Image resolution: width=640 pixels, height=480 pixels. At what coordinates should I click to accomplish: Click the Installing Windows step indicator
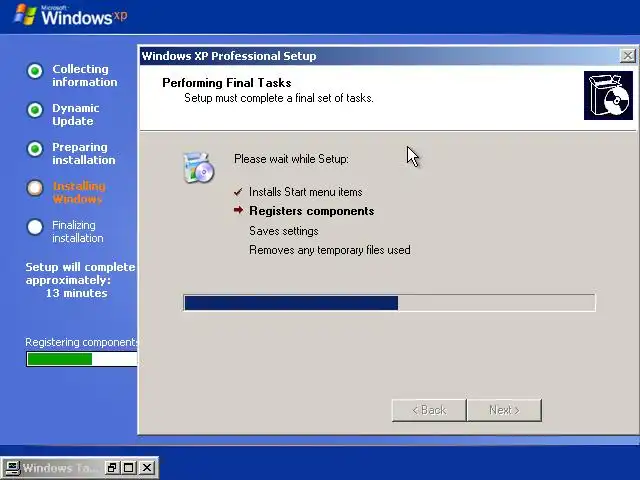pyautogui.click(x=35, y=188)
